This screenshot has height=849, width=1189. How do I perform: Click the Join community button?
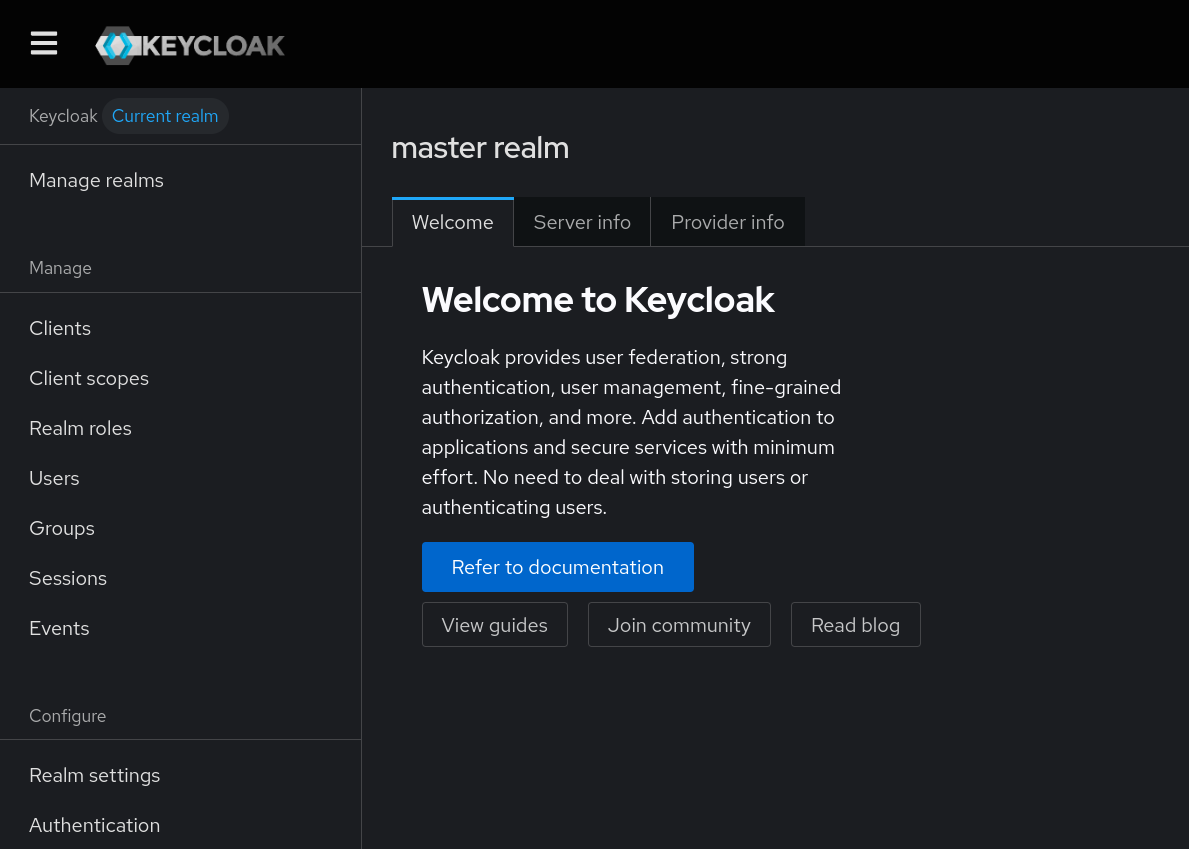coord(679,625)
